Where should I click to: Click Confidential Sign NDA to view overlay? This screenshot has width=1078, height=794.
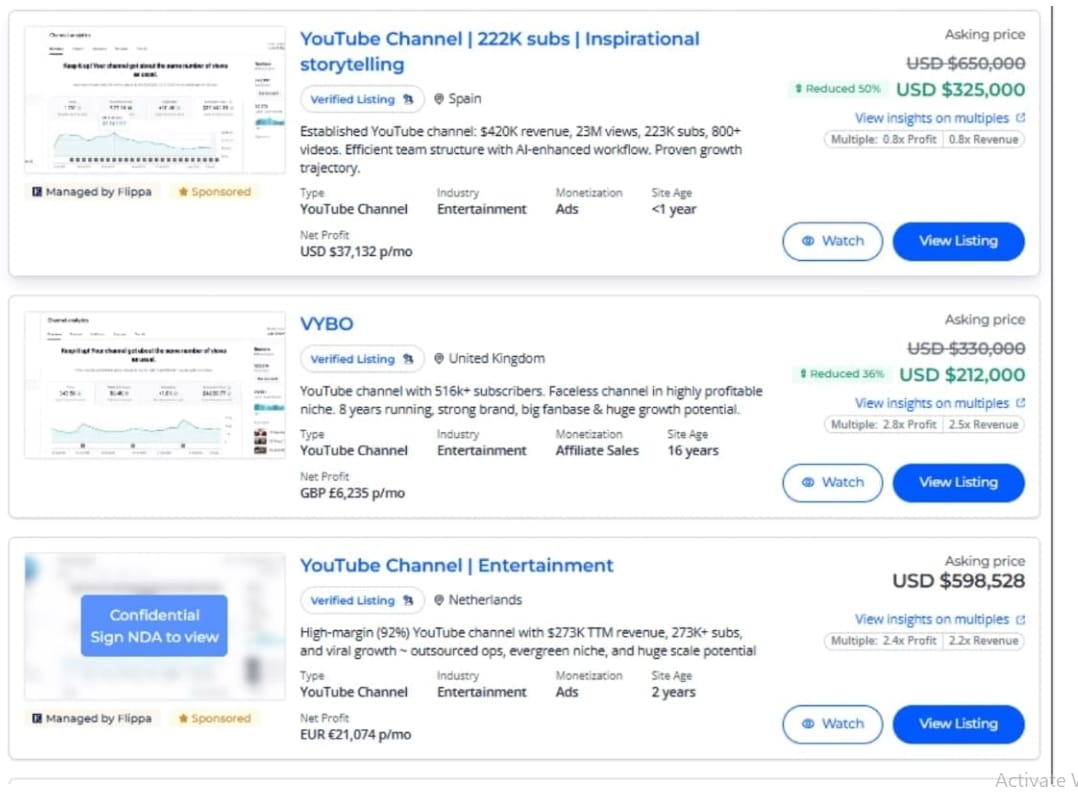(154, 626)
